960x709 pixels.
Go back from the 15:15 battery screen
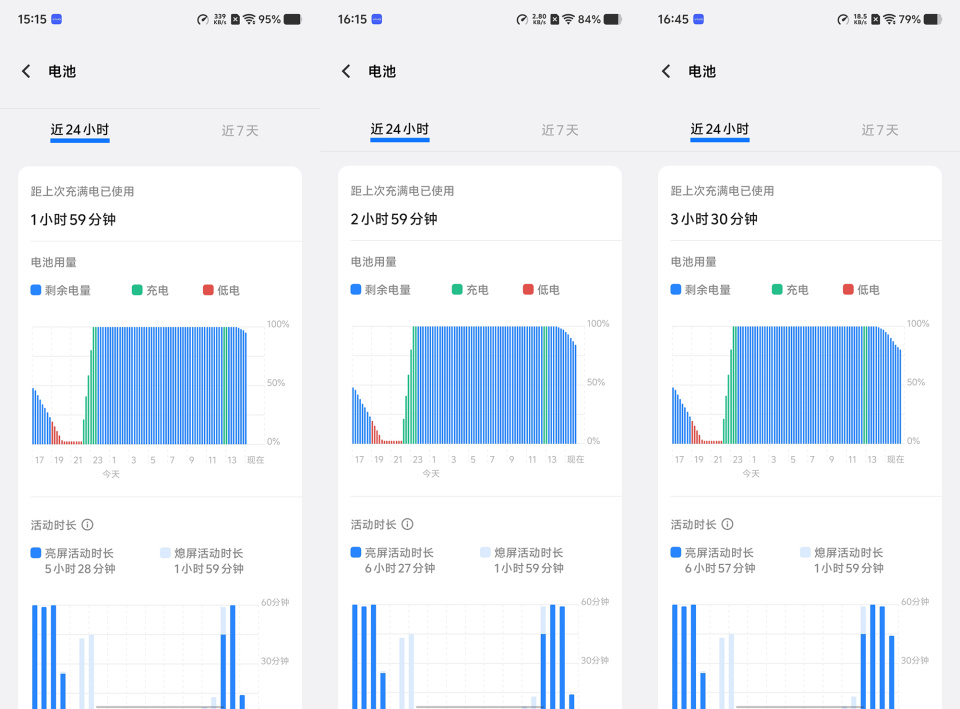point(26,71)
